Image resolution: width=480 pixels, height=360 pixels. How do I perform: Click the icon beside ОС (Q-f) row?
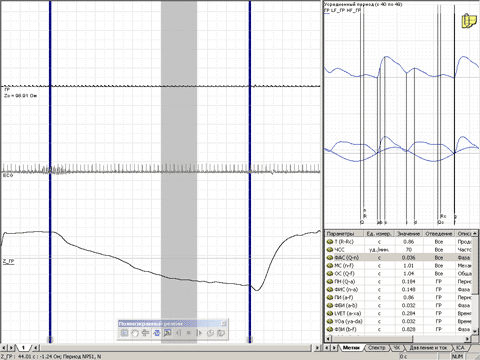point(330,274)
